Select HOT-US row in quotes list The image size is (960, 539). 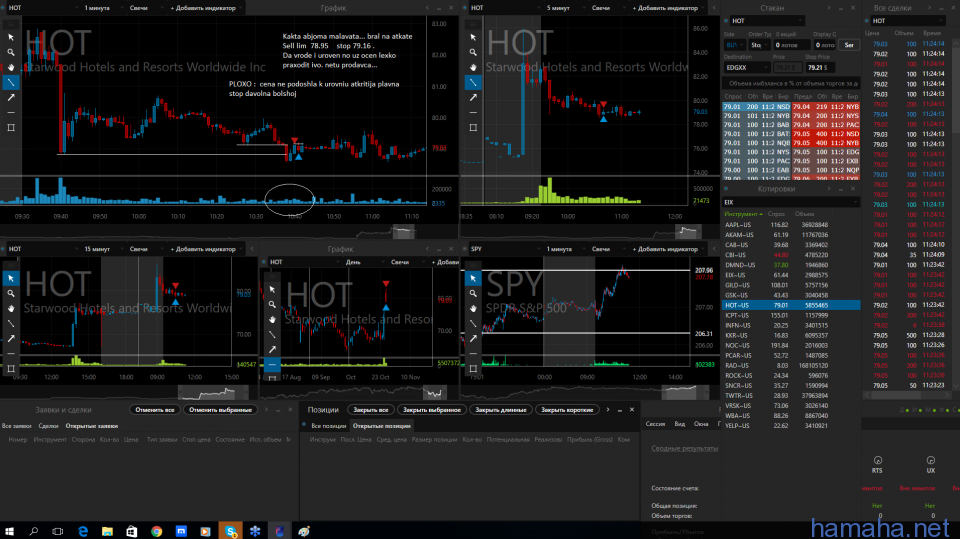[790, 305]
